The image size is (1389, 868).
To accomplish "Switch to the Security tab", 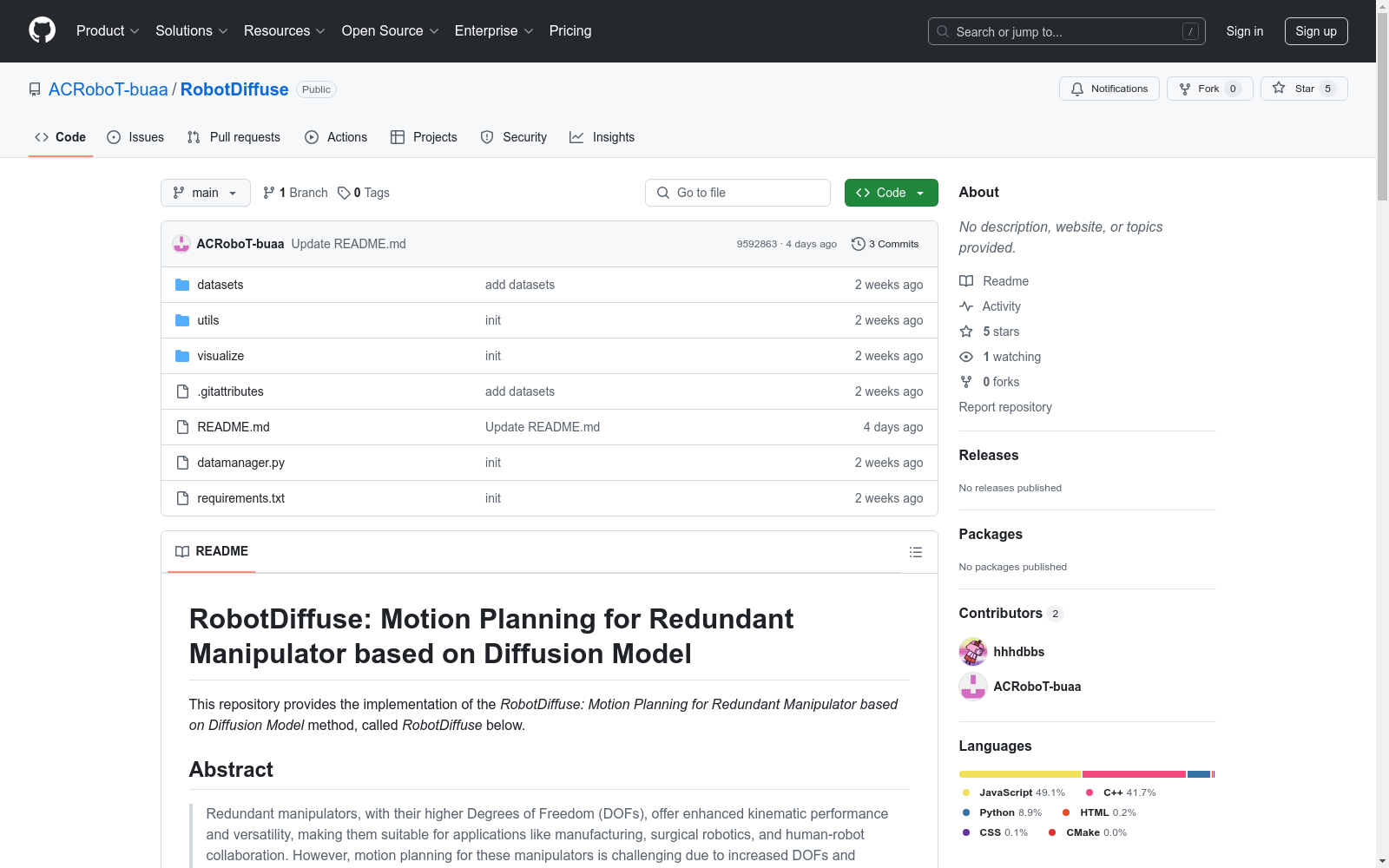I will point(514,137).
